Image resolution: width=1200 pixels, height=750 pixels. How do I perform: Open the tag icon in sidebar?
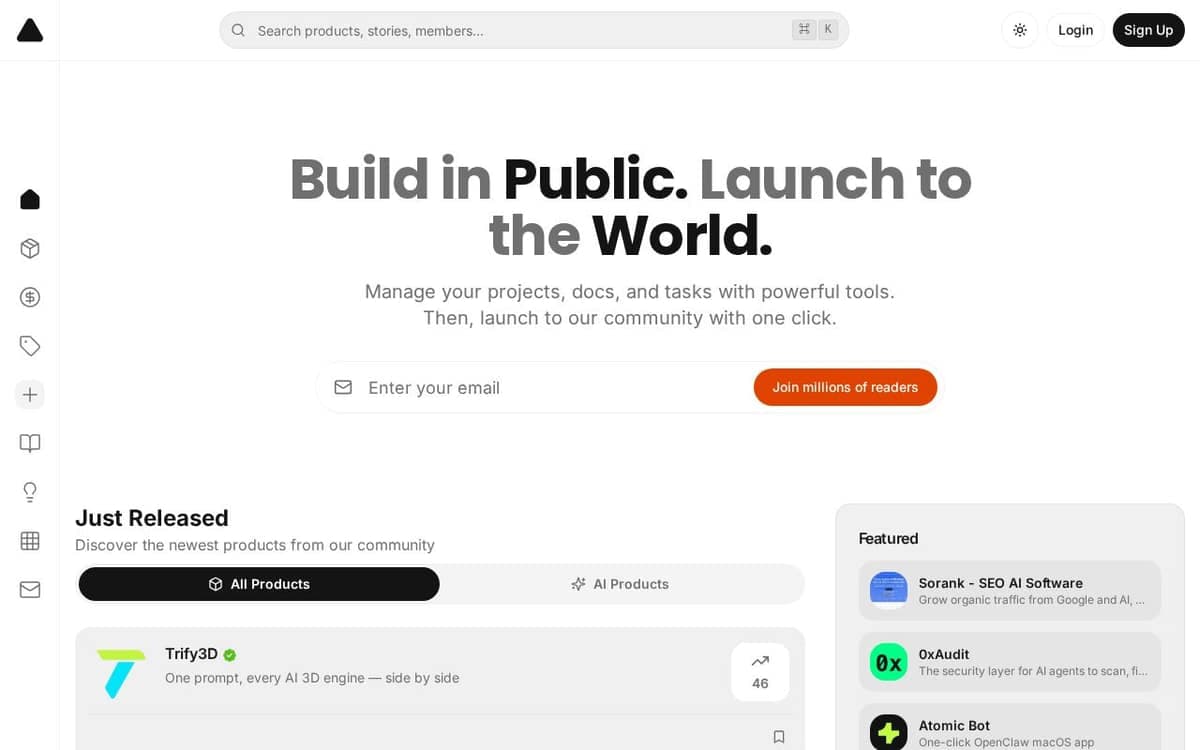click(30, 346)
